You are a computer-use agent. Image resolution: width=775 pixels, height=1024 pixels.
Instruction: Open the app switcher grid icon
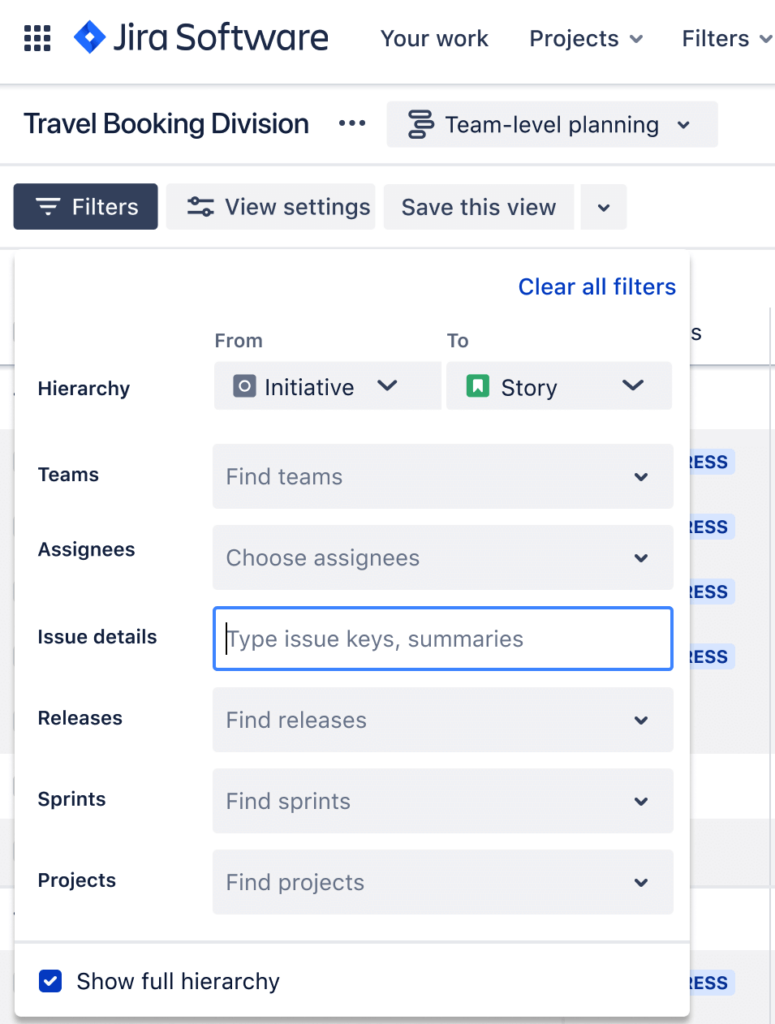tap(37, 38)
